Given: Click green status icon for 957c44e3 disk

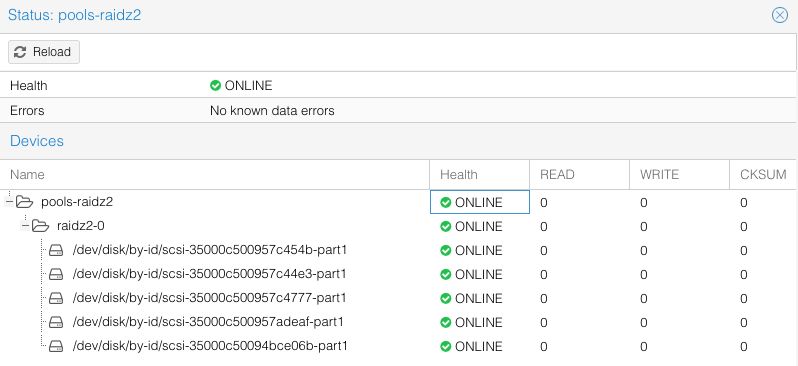Looking at the screenshot, I should (446, 274).
